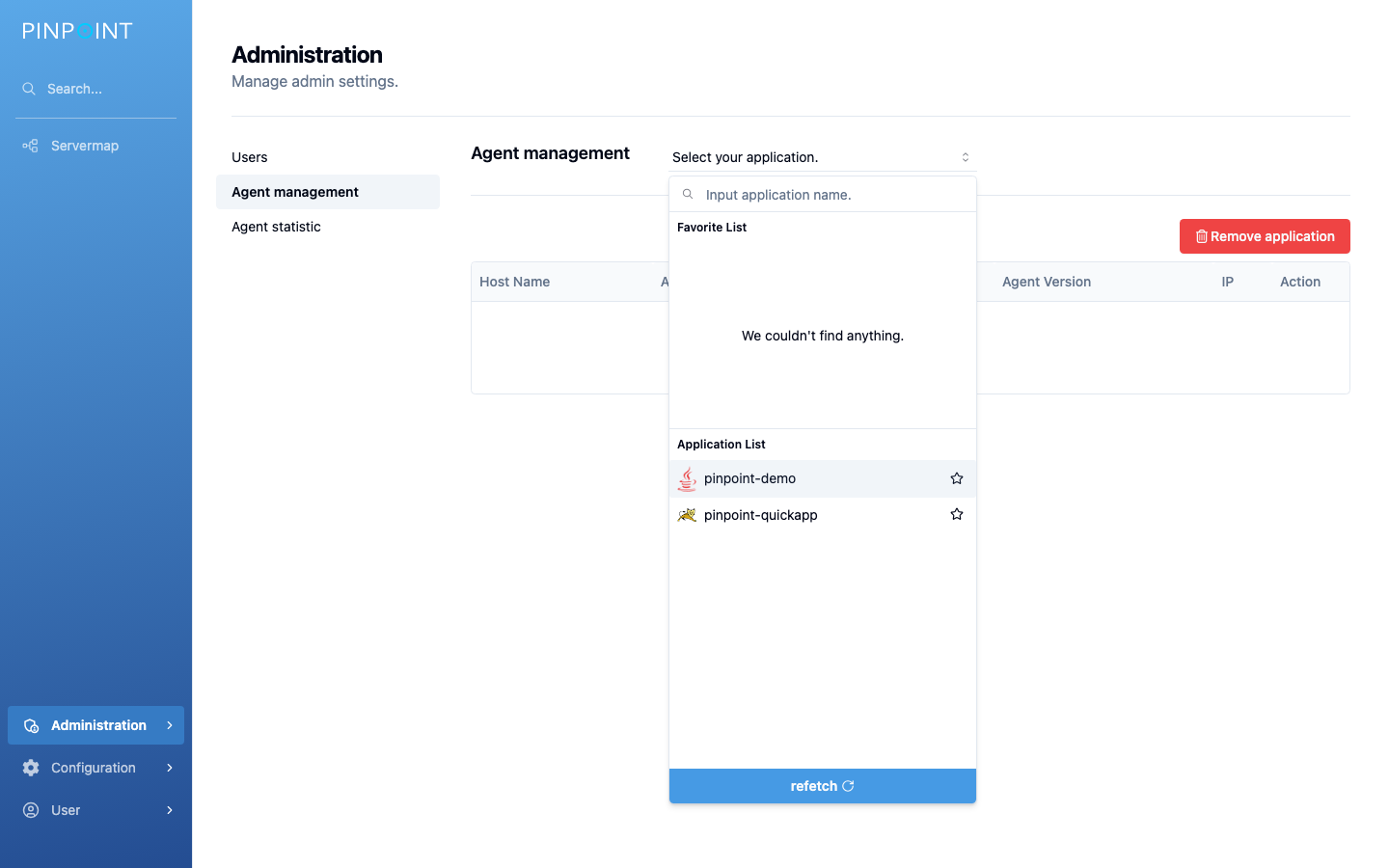
Task: Click the refetch button
Action: pyautogui.click(x=823, y=786)
